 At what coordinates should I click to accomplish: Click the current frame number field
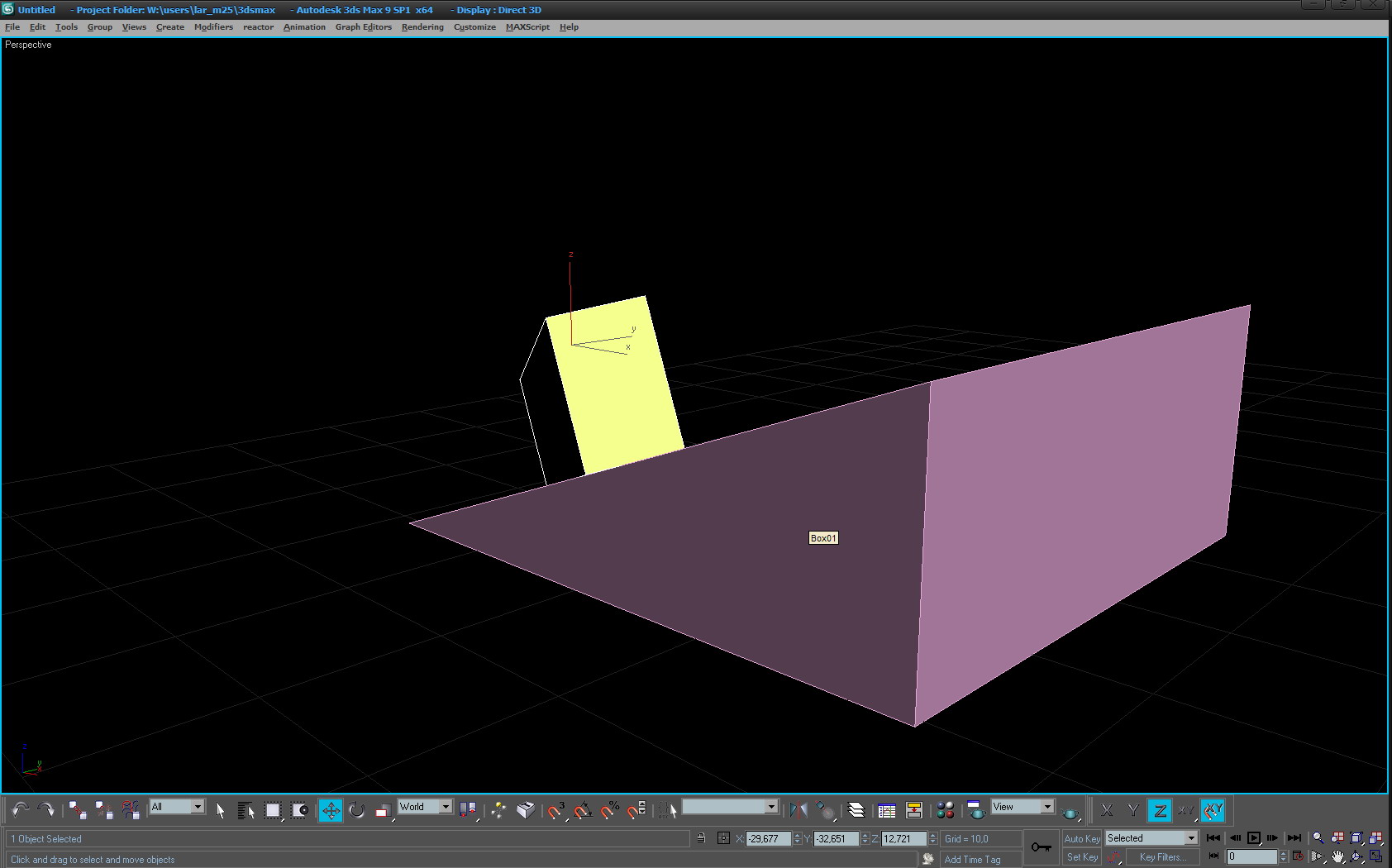(1252, 857)
